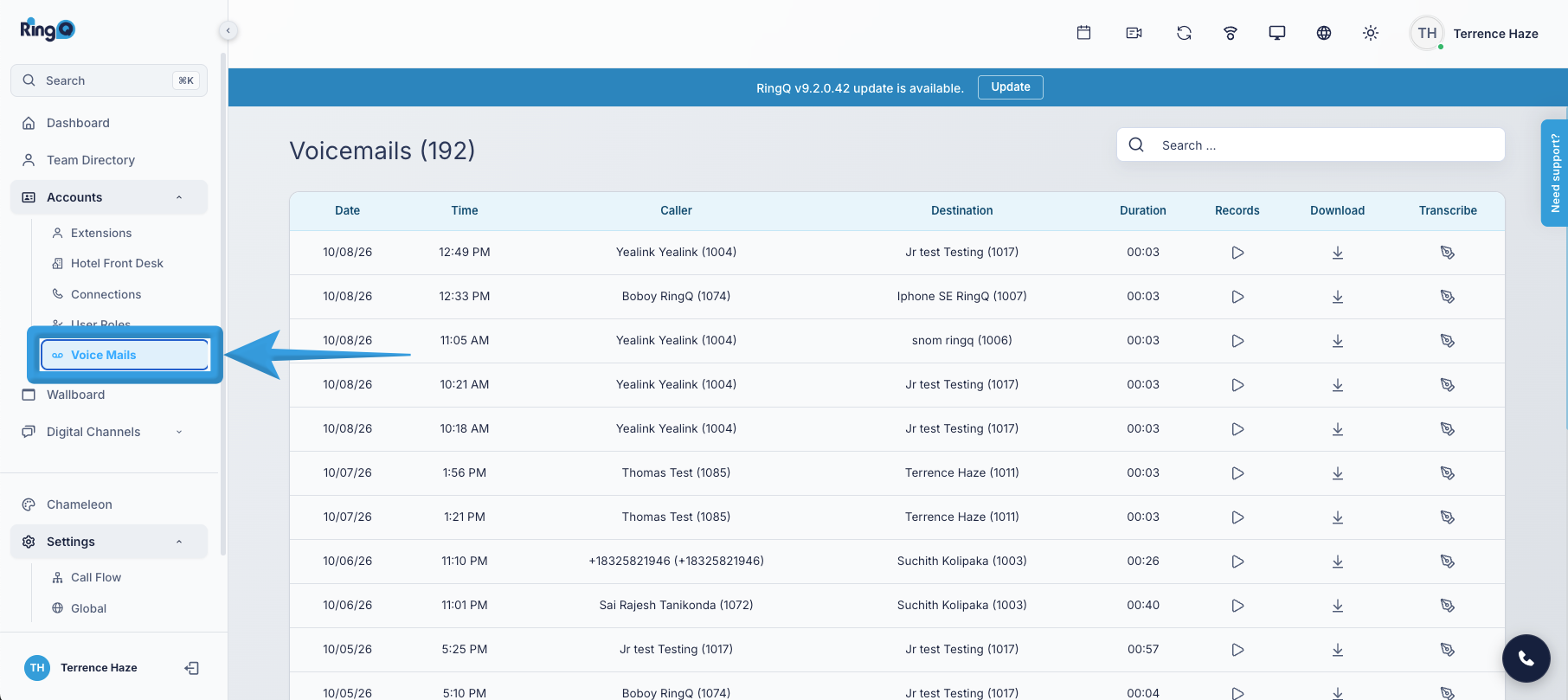Viewport: 1568px width, 700px height.
Task: Collapse the sidebar with the chevron button
Action: (228, 31)
